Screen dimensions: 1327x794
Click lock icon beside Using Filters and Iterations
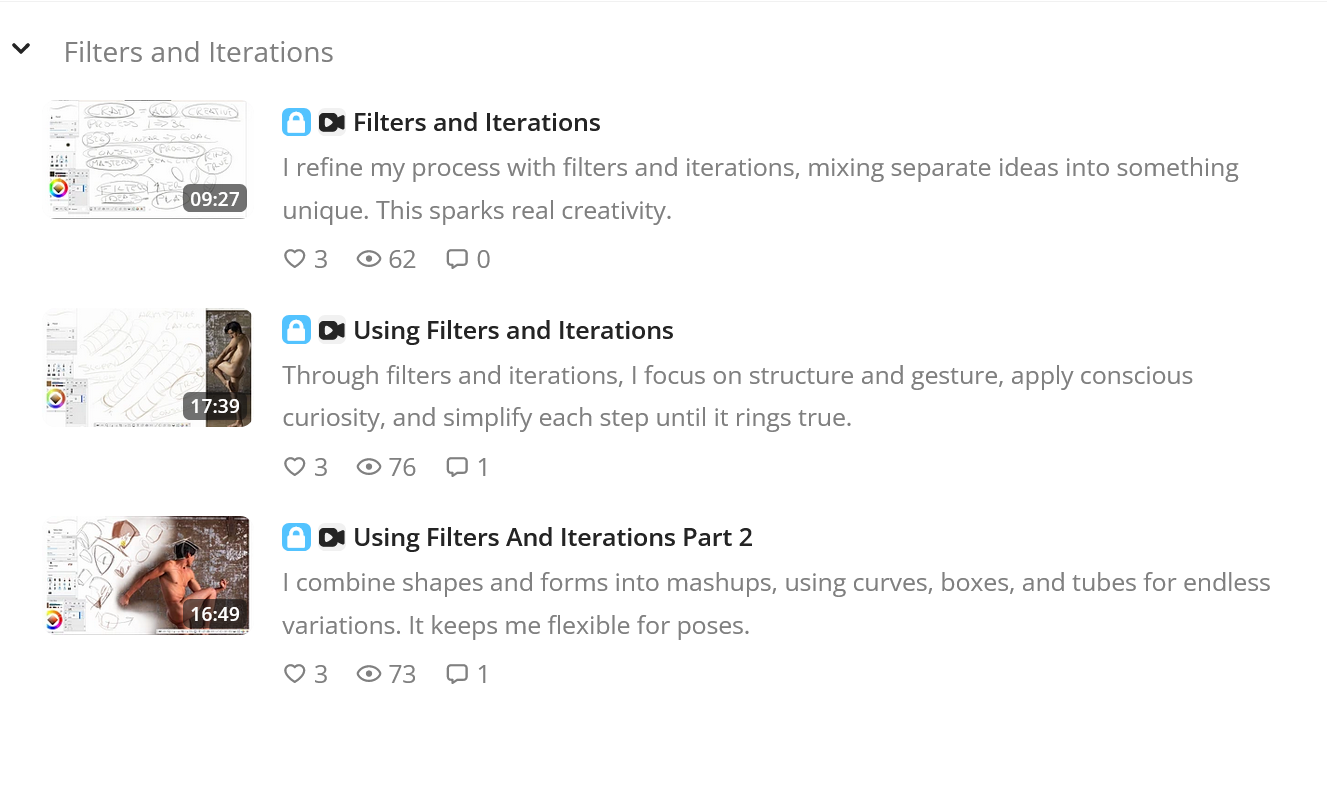click(x=296, y=330)
